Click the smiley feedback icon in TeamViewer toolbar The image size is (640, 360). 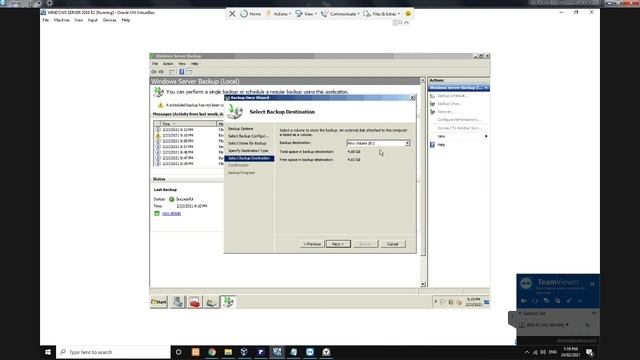(x=408, y=13)
